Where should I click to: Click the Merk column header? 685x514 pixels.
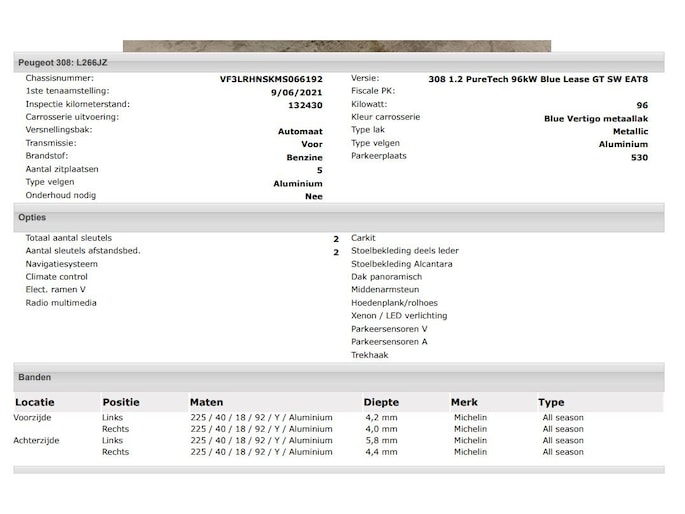tap(465, 402)
